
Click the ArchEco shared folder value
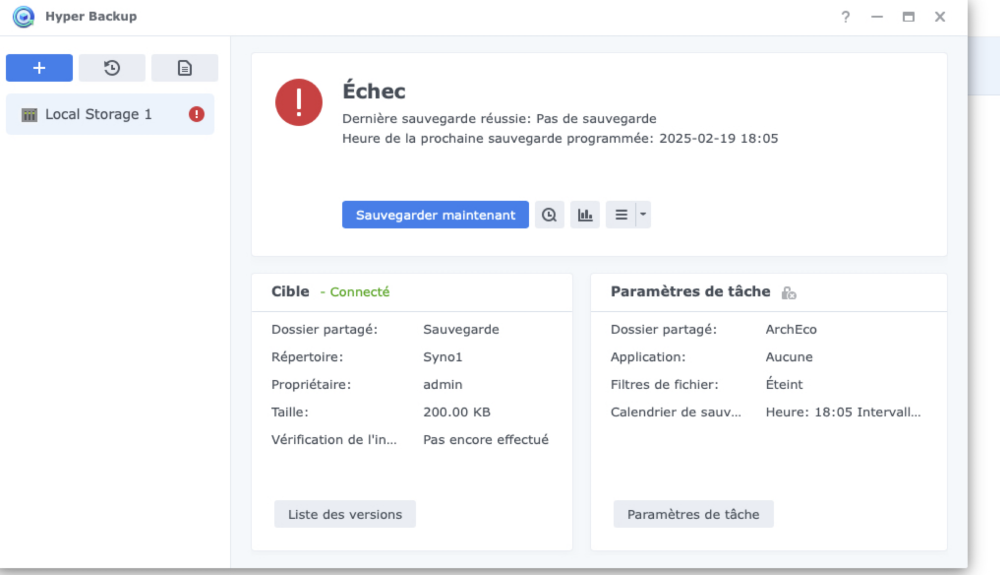tap(791, 330)
